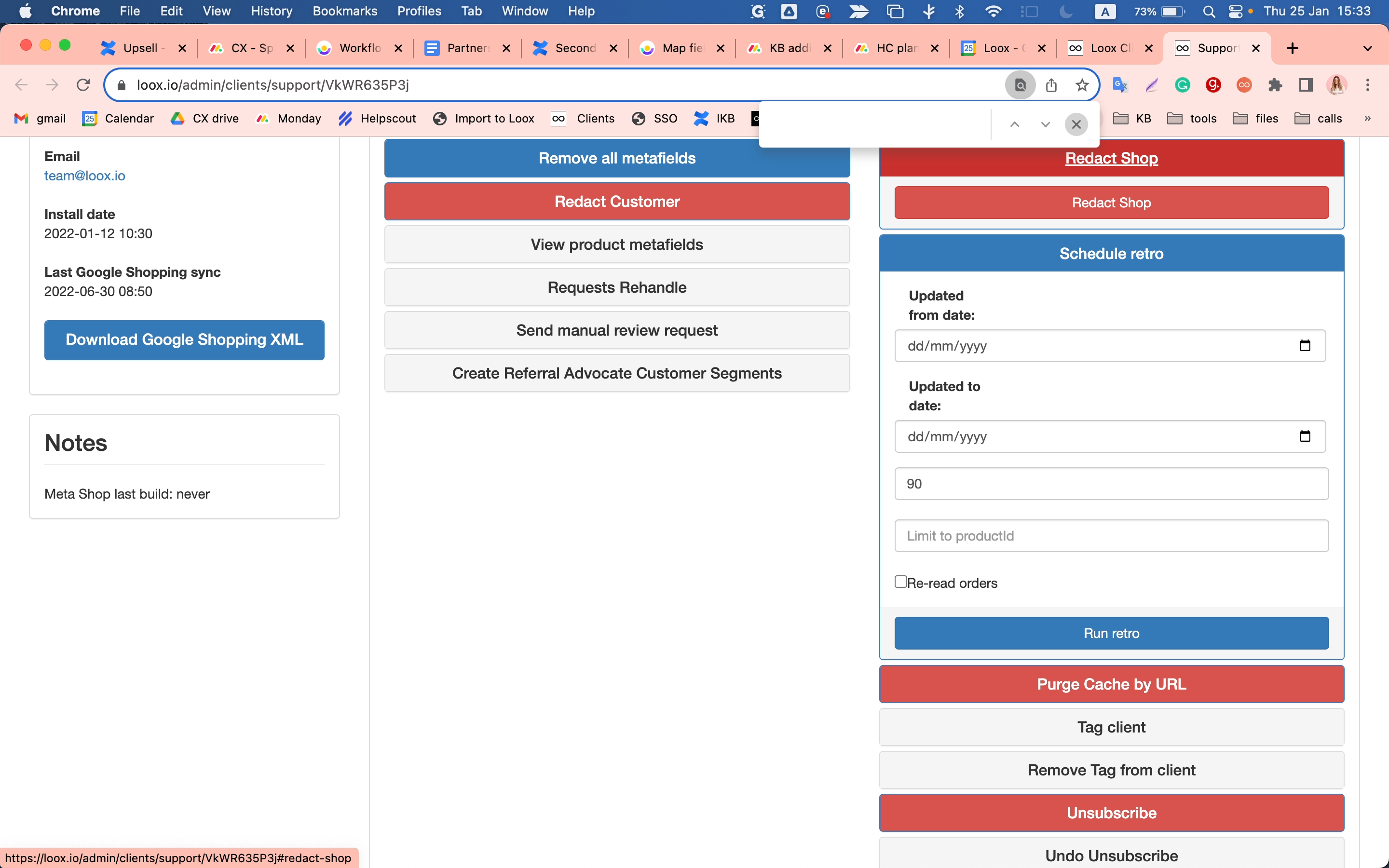Open macOS Control Center icon
Viewport: 1389px width, 868px height.
pyautogui.click(x=1235, y=12)
